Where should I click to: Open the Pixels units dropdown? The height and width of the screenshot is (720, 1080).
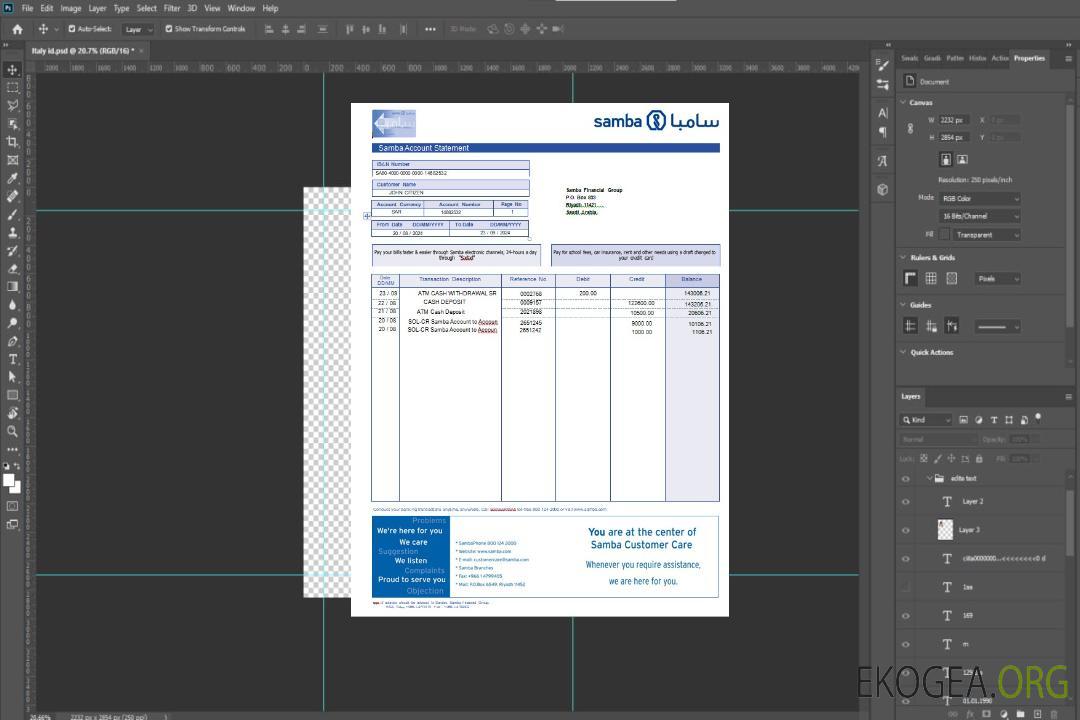coord(997,278)
